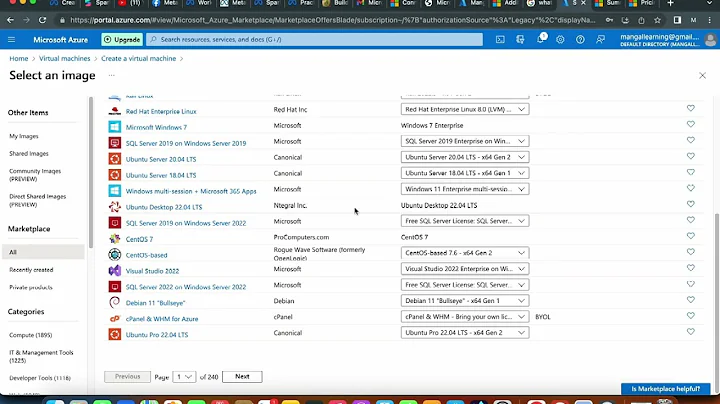The image size is (720, 404).
Task: Expand Ubuntu Server 20.04 LTS x64 Gen 2 dropdown
Action: point(465,157)
